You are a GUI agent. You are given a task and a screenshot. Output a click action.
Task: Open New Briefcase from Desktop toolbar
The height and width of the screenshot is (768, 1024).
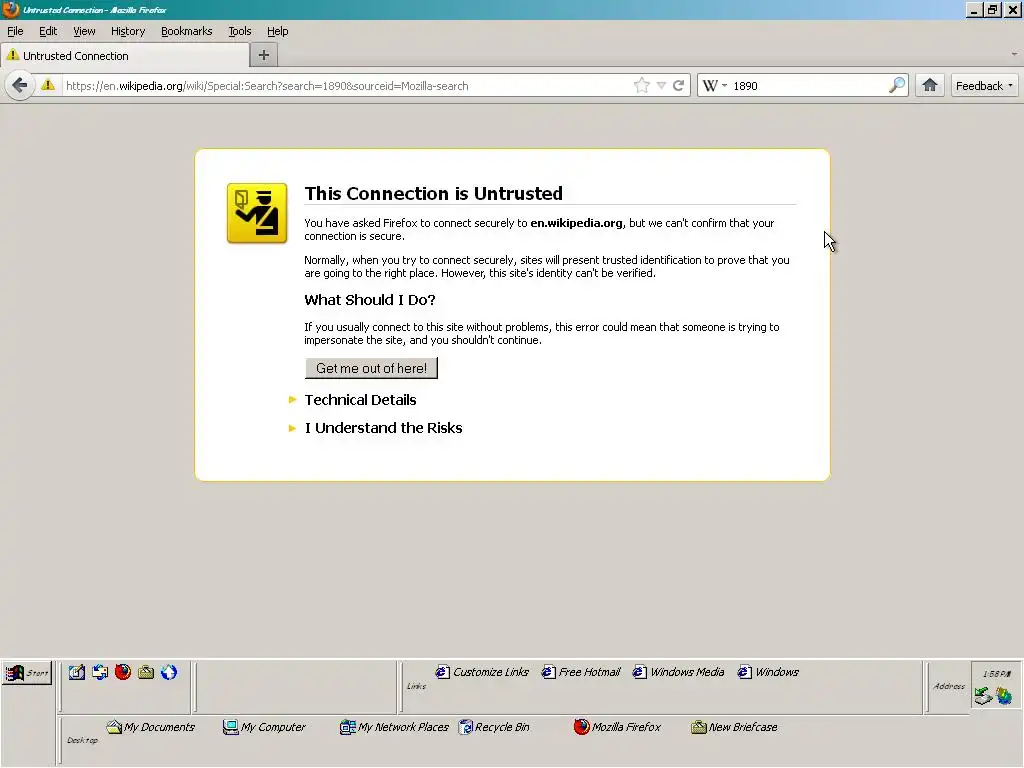pos(734,727)
